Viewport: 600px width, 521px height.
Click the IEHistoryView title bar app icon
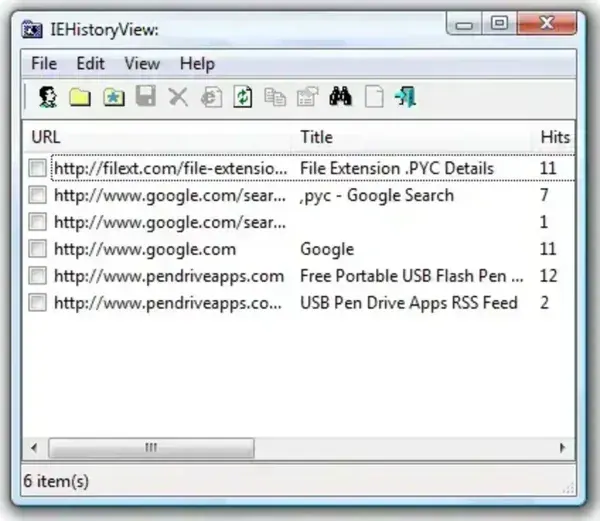pos(32,29)
